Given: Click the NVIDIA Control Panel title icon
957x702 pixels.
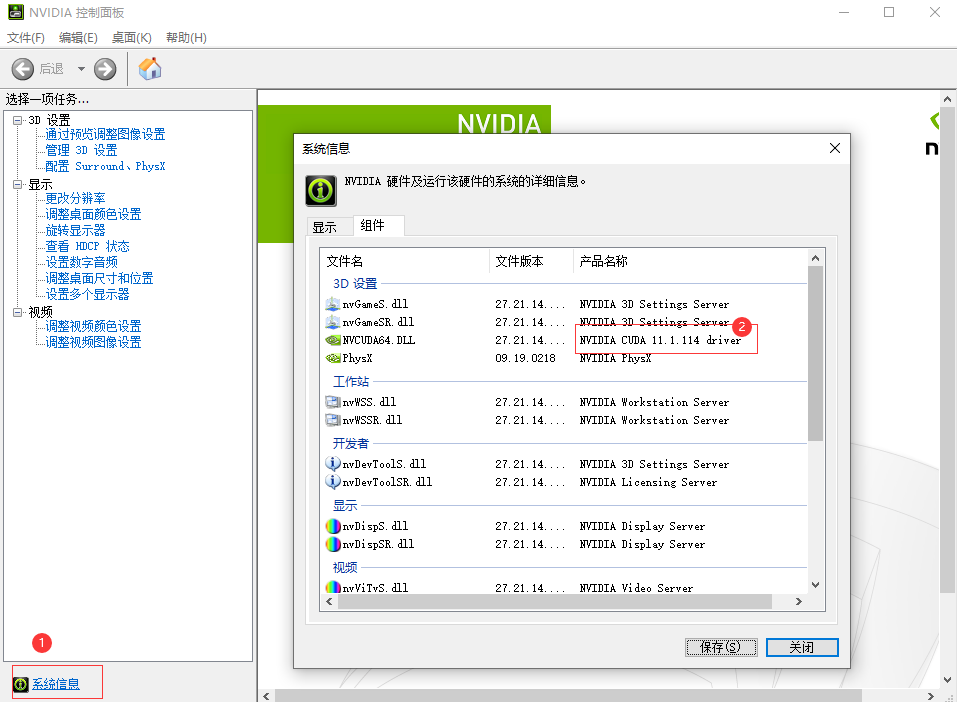Looking at the screenshot, I should [16, 12].
